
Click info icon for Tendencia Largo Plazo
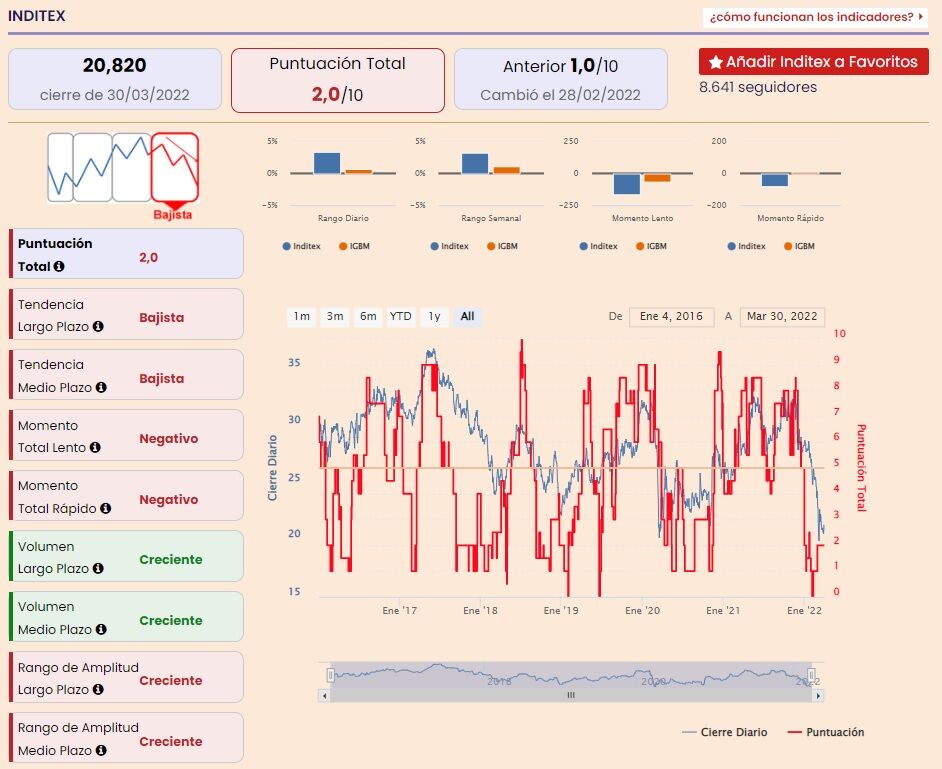click(98, 326)
